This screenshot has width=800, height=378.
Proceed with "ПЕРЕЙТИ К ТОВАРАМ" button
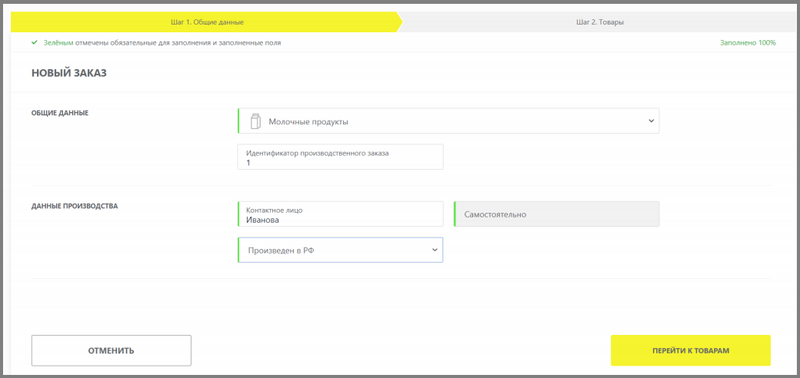point(691,350)
